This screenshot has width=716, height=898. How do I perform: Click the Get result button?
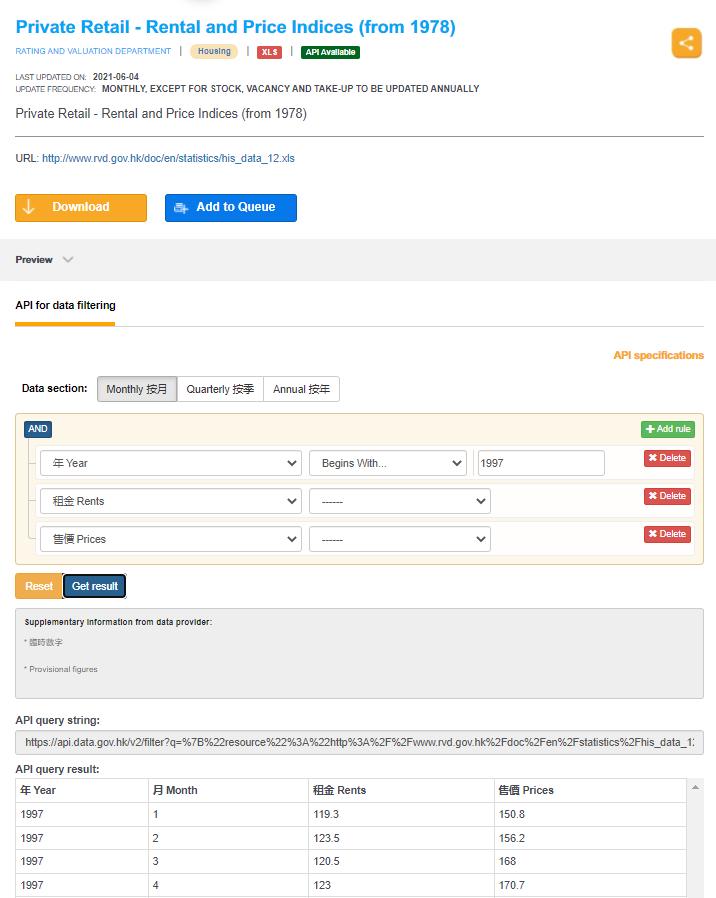click(x=95, y=586)
